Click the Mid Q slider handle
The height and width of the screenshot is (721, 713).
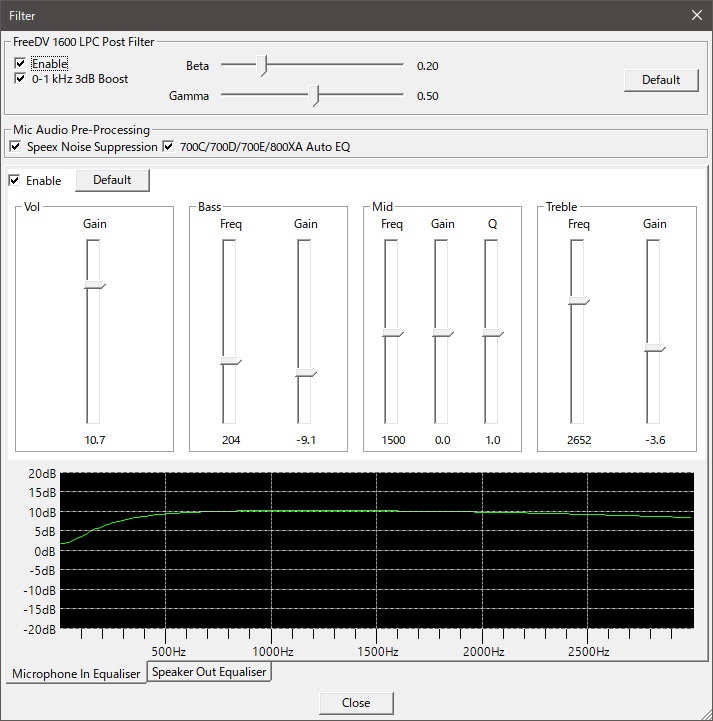491,333
